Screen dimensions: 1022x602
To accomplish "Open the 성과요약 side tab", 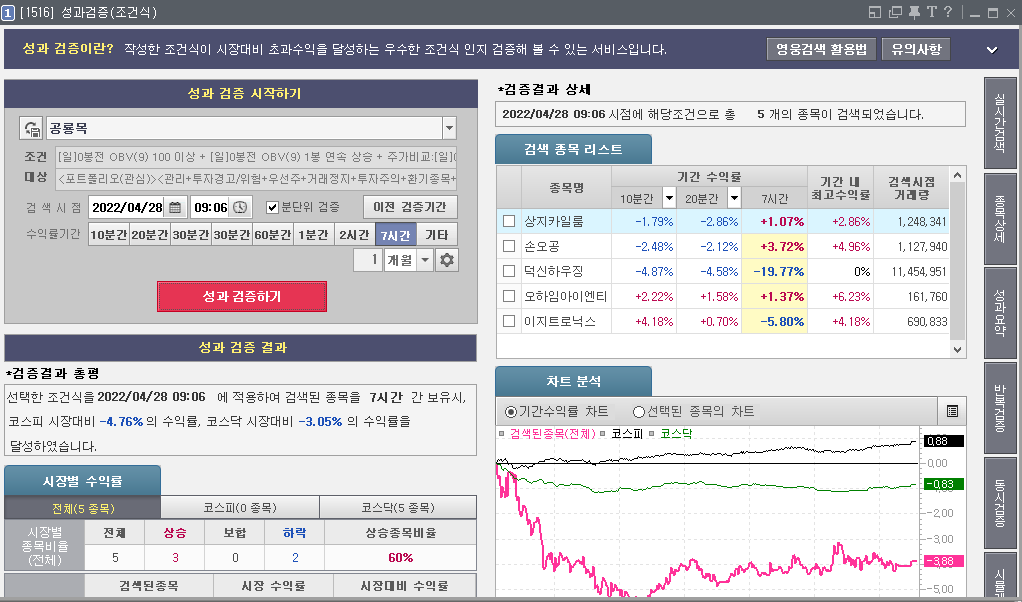I will point(999,313).
